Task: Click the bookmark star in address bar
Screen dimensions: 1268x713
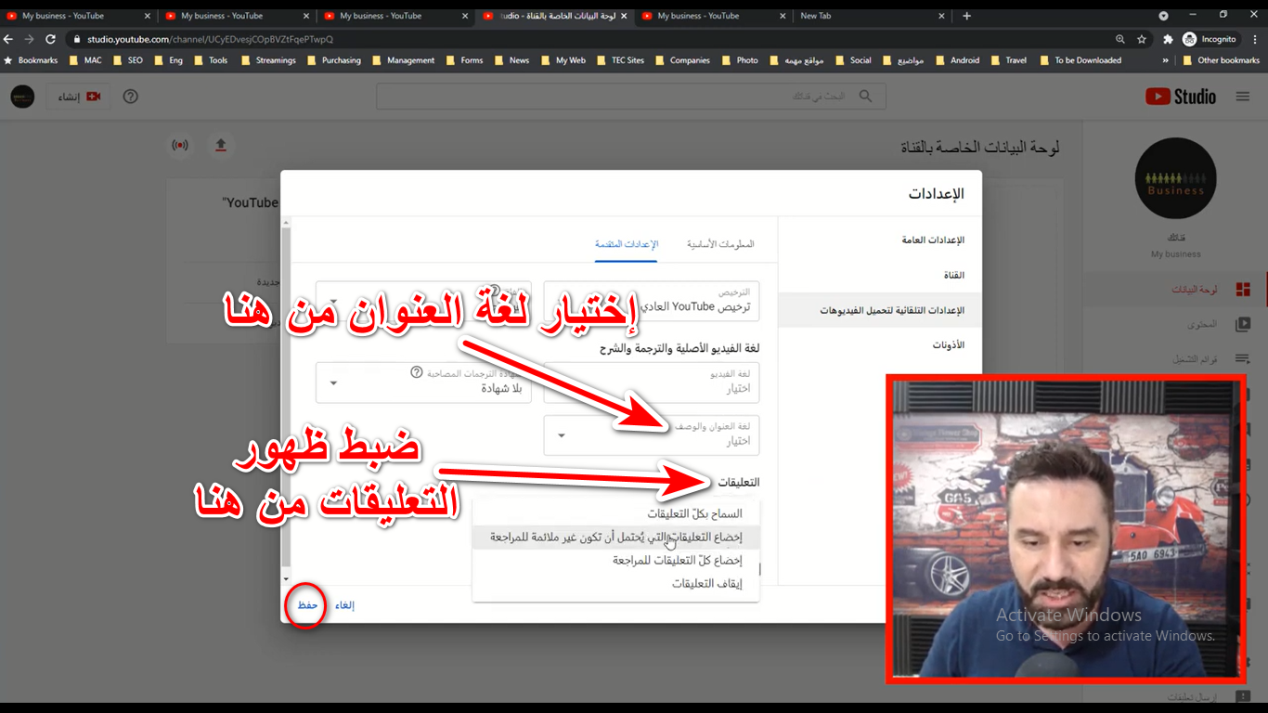Action: [1141, 39]
